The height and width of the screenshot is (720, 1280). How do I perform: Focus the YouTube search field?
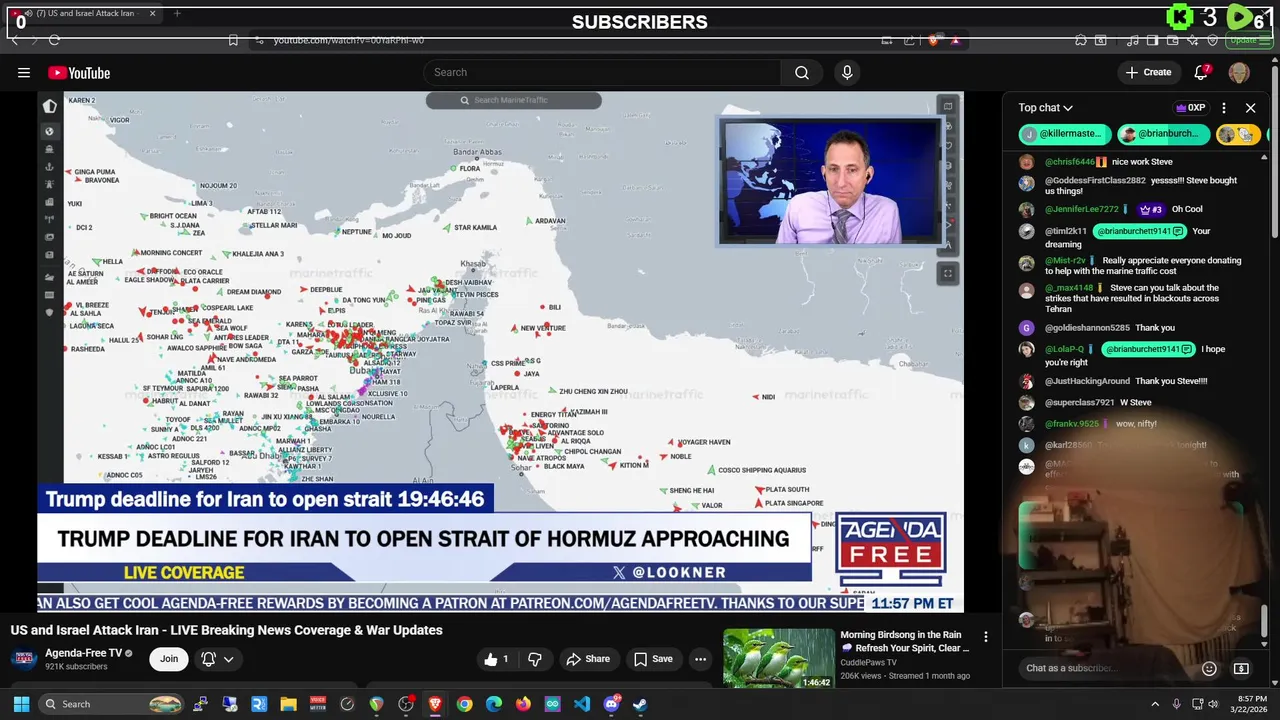(x=602, y=72)
